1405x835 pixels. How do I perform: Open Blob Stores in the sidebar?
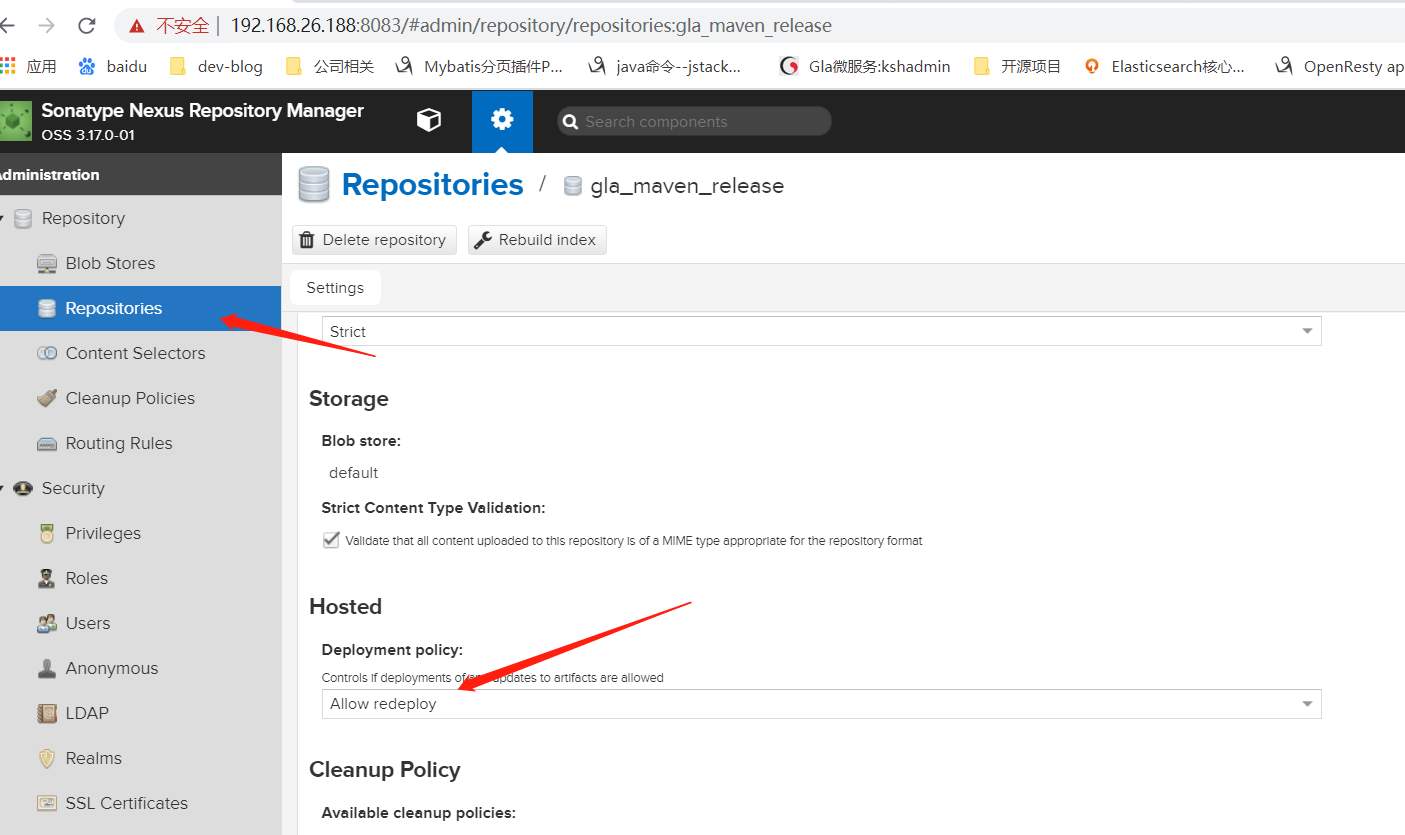(x=110, y=263)
